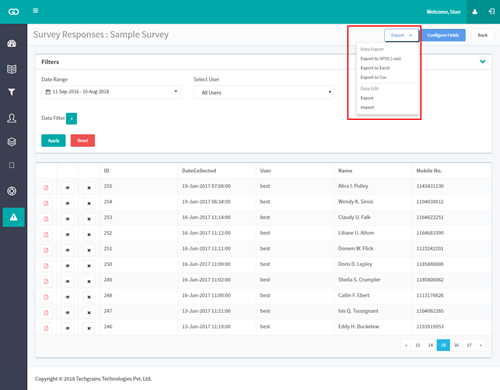Open the user profile icon in header

tap(475, 12)
